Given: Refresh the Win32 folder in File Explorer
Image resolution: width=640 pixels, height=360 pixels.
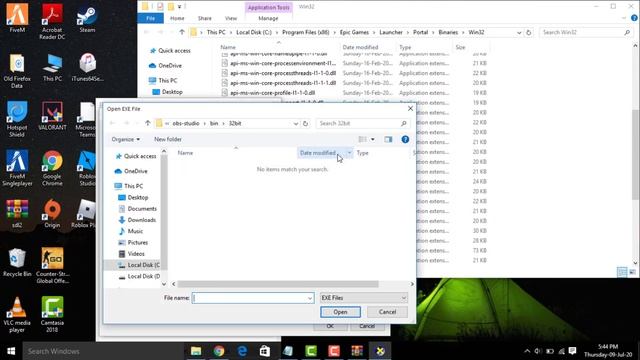Looking at the screenshot, I should [x=529, y=32].
